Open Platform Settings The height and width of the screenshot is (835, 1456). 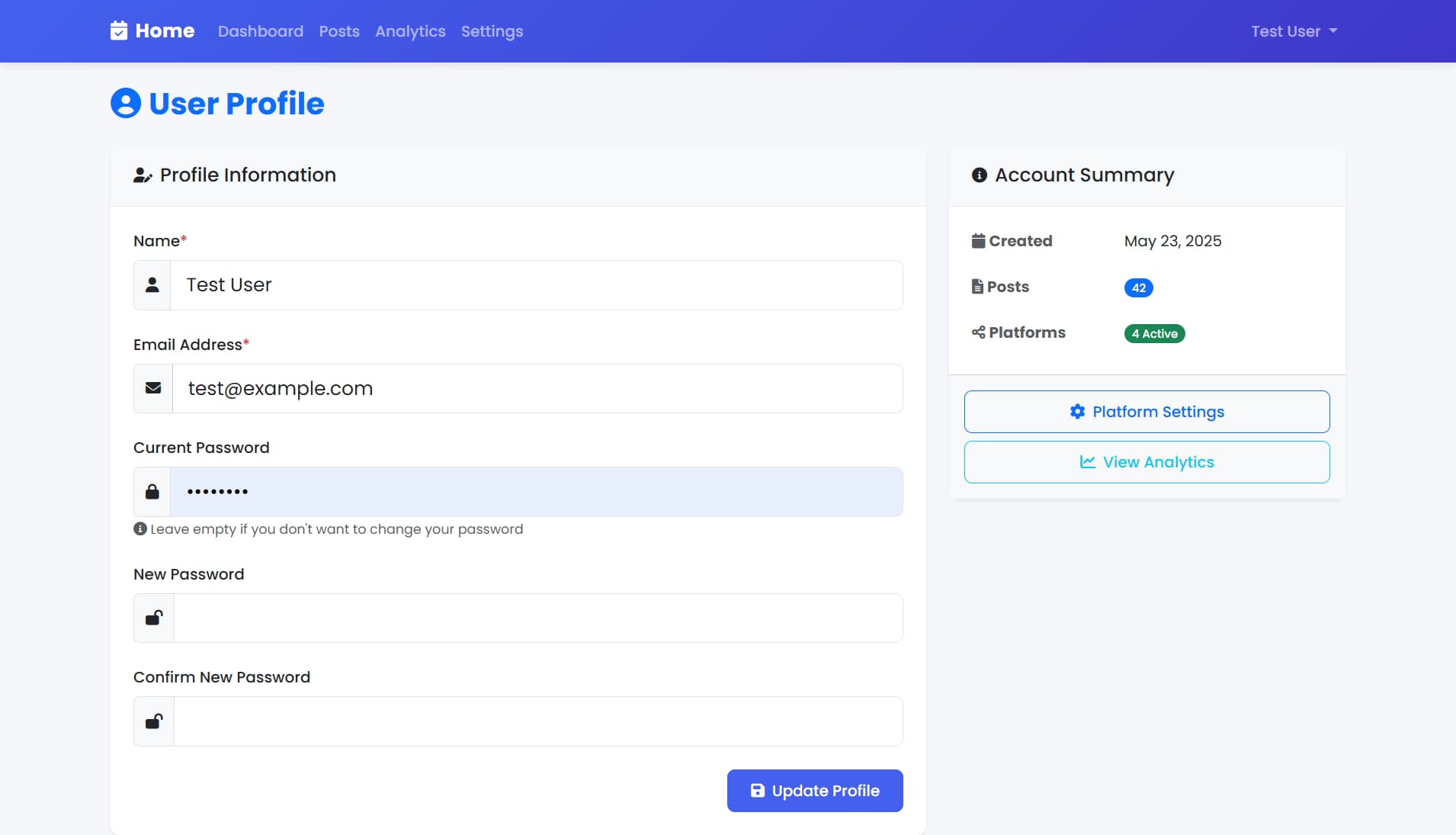click(1147, 411)
